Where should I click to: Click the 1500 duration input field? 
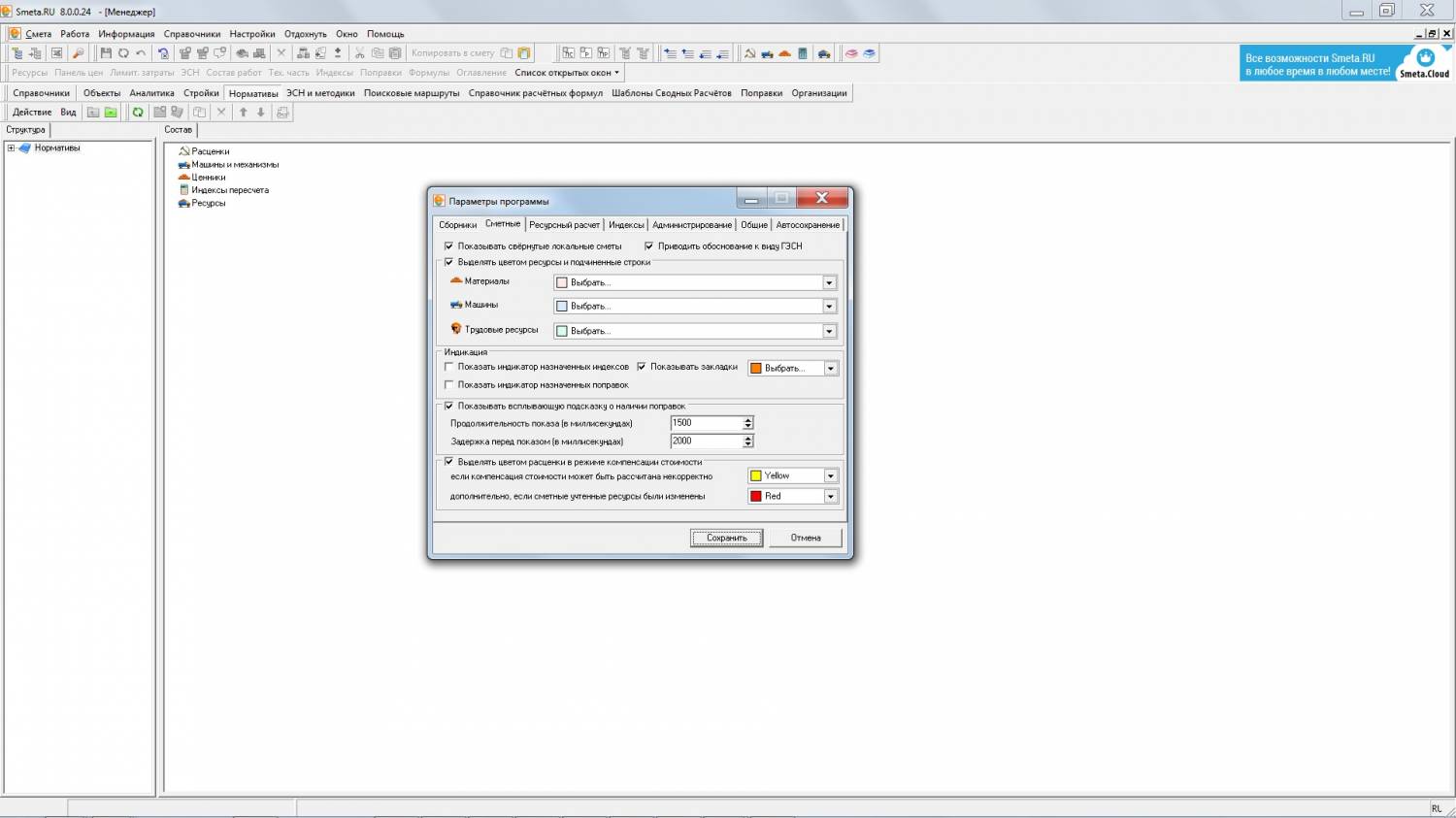point(707,423)
